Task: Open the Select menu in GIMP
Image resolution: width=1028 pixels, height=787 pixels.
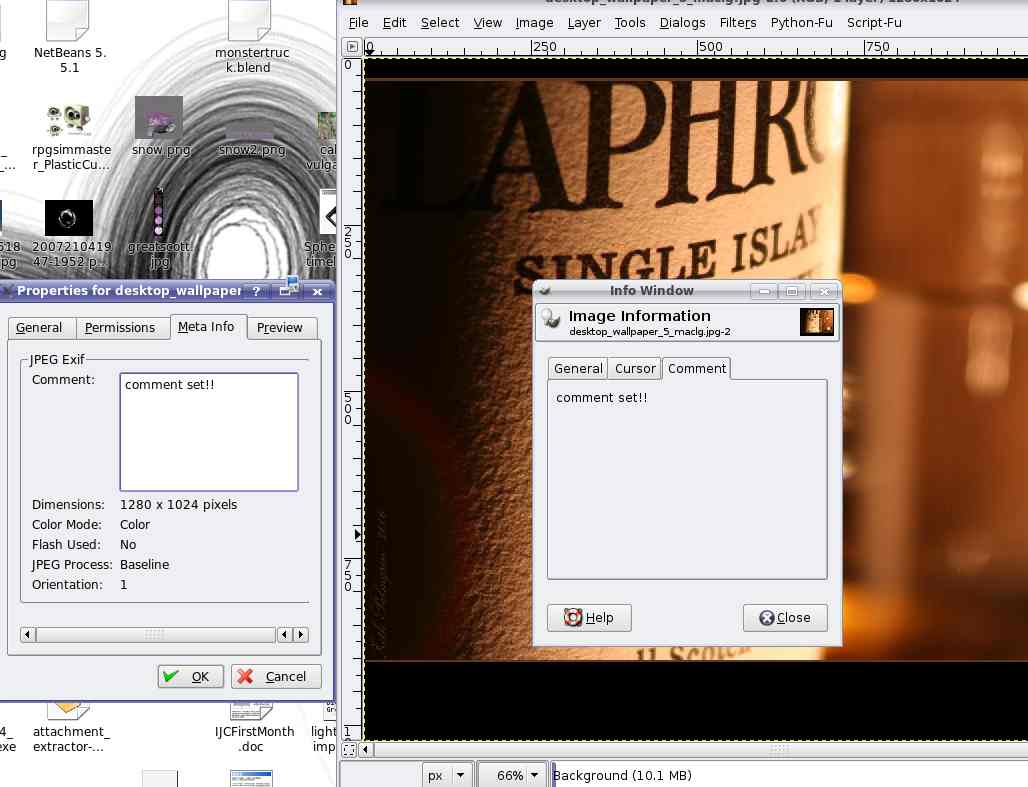Action: 440,23
